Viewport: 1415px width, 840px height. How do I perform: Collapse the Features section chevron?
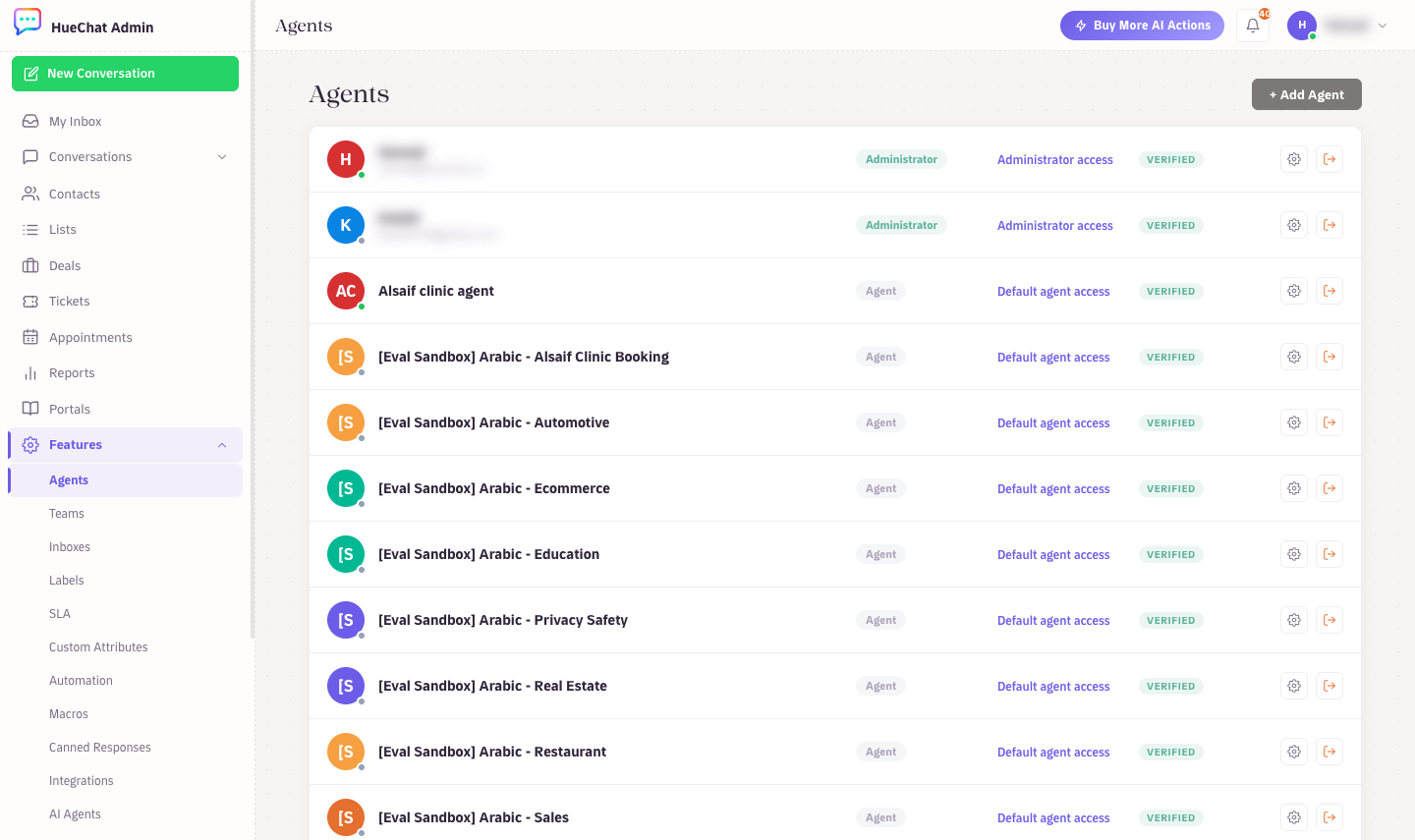coord(222,445)
